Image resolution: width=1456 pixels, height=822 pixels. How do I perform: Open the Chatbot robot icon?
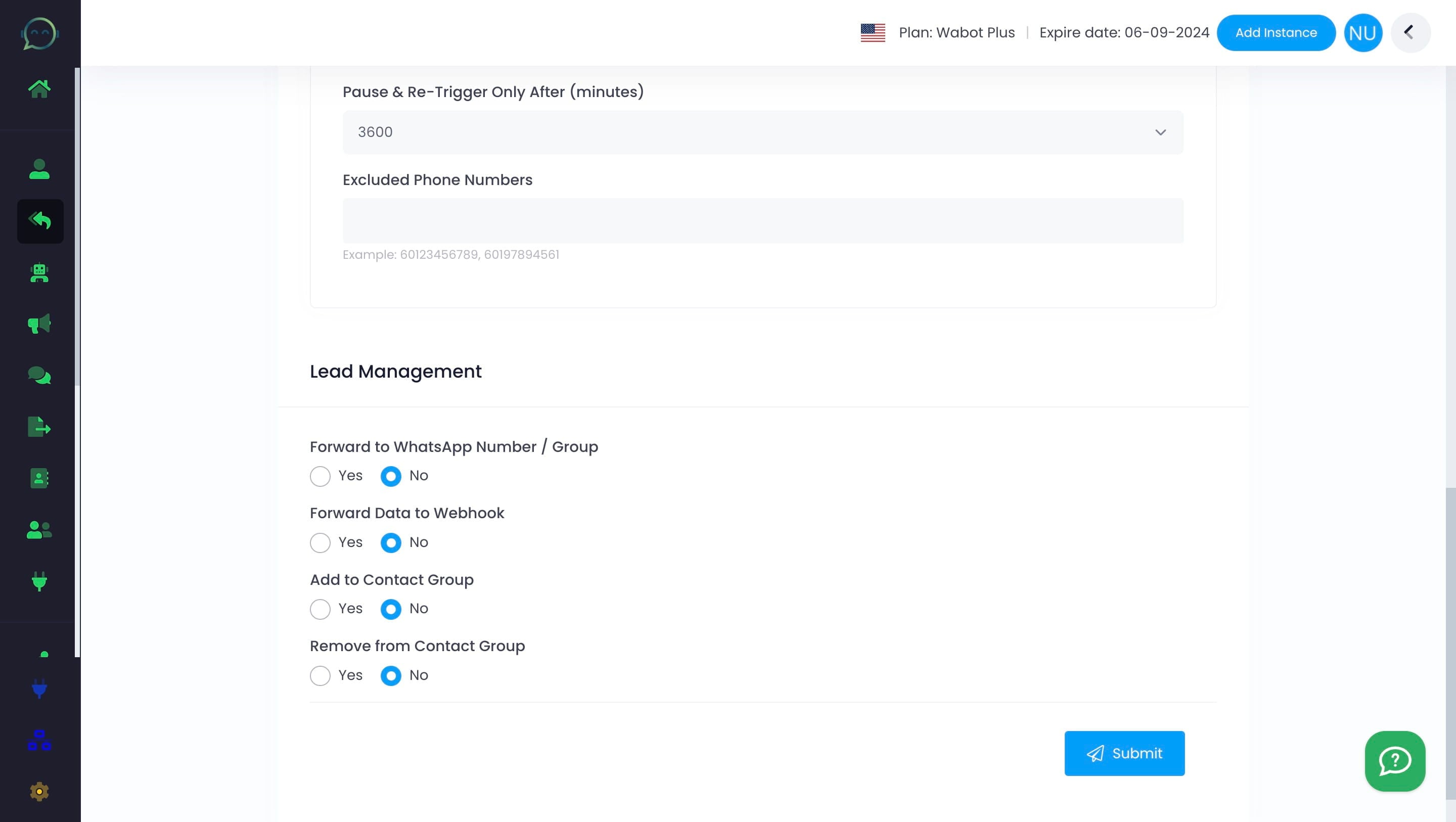click(39, 273)
